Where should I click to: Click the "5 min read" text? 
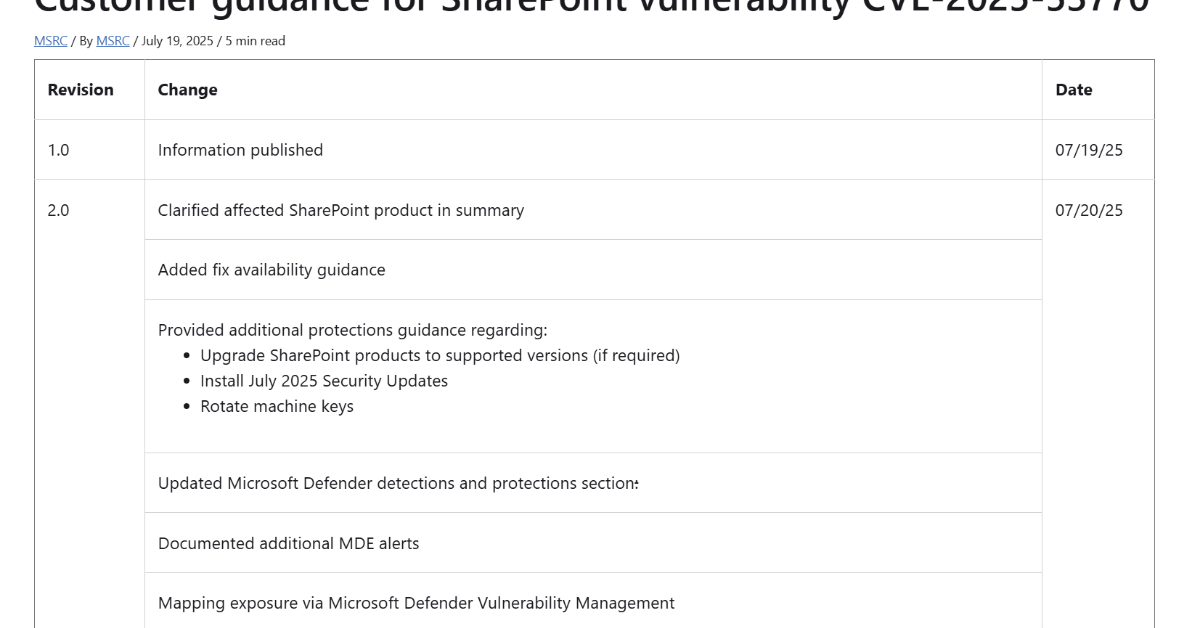point(257,41)
